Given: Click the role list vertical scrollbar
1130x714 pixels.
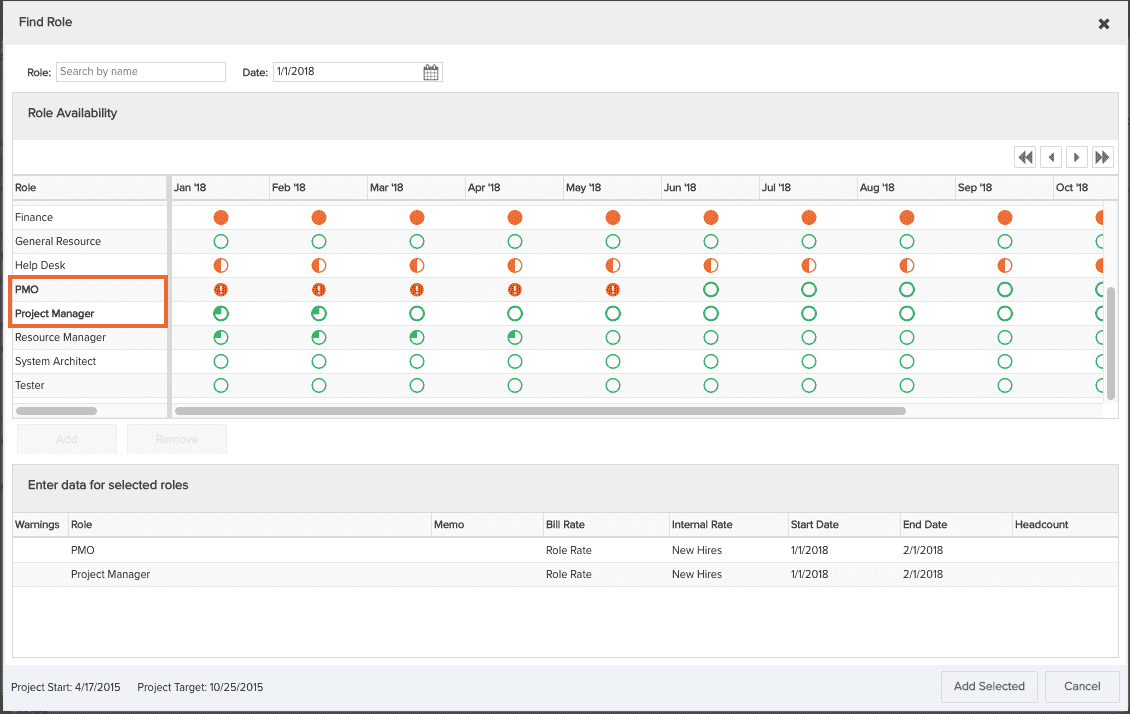Looking at the screenshot, I should (1111, 343).
